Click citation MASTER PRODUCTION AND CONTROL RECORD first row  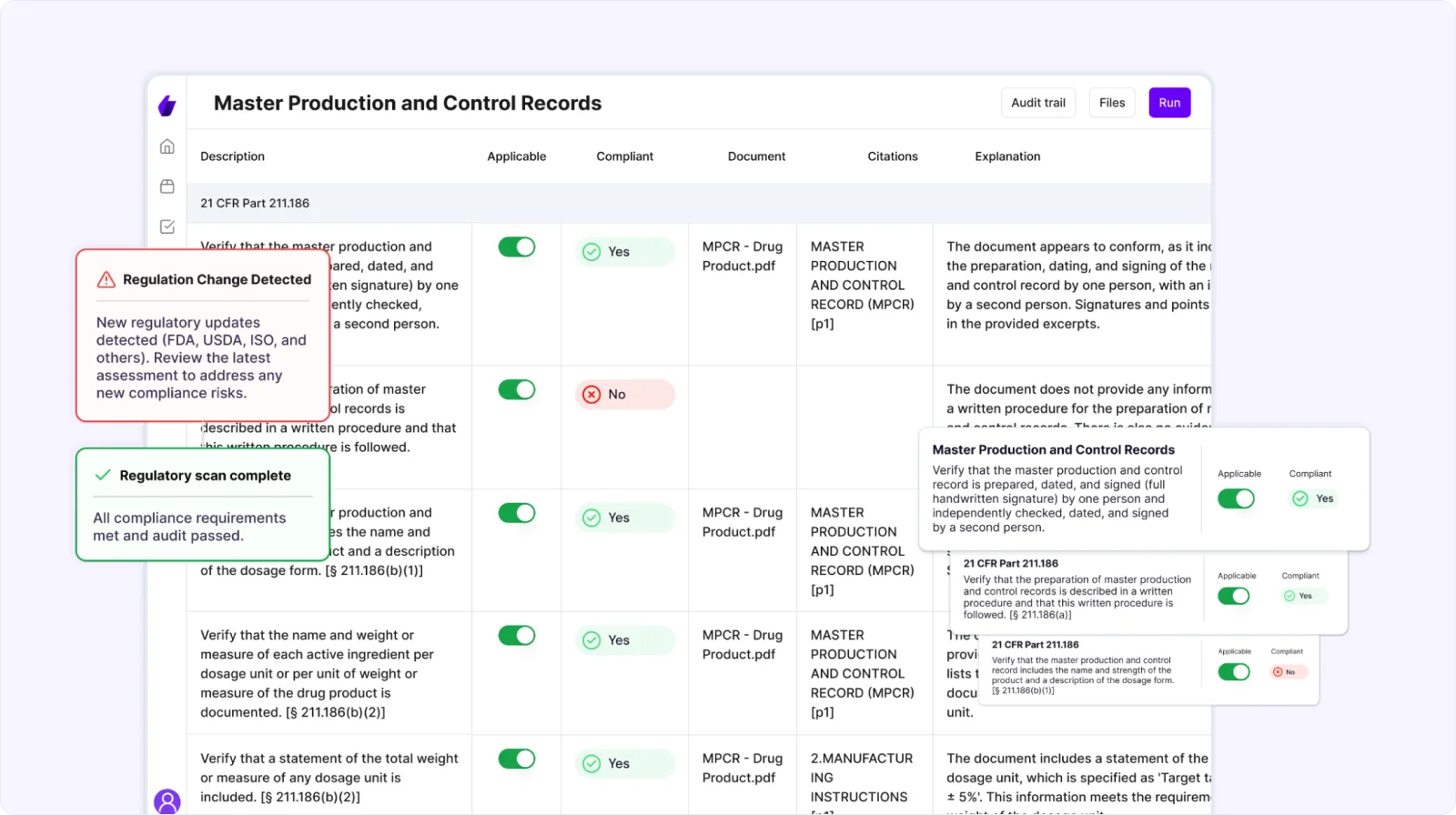coord(863,285)
